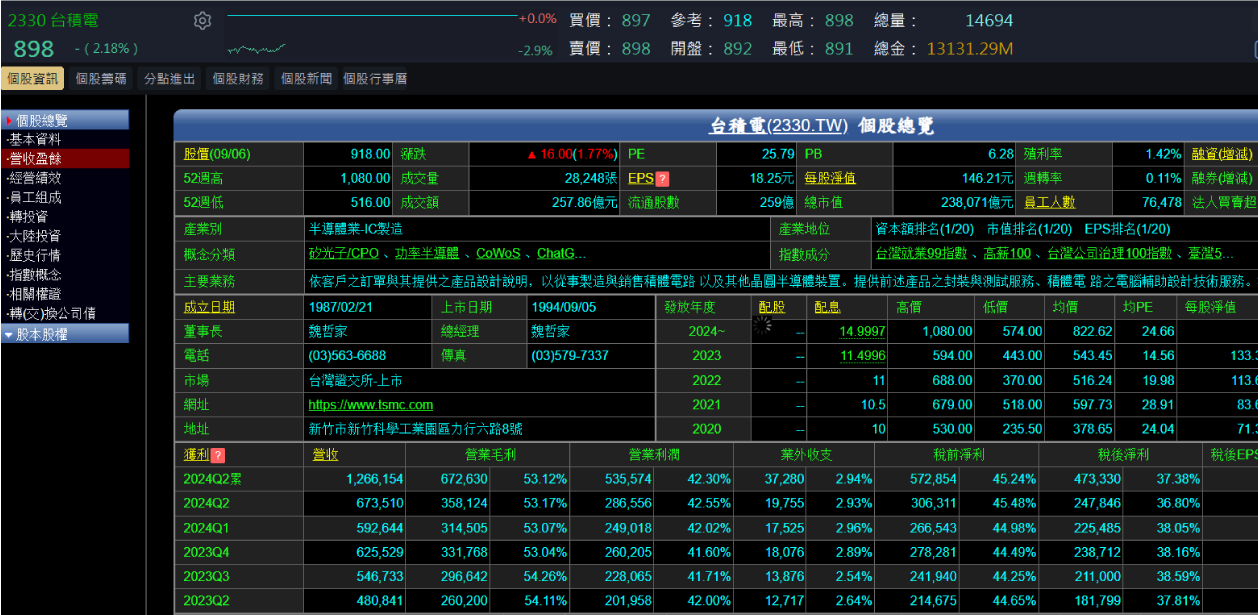The width and height of the screenshot is (1258, 615).
Task: Open the 個股行事曆 tab
Action: click(x=375, y=79)
